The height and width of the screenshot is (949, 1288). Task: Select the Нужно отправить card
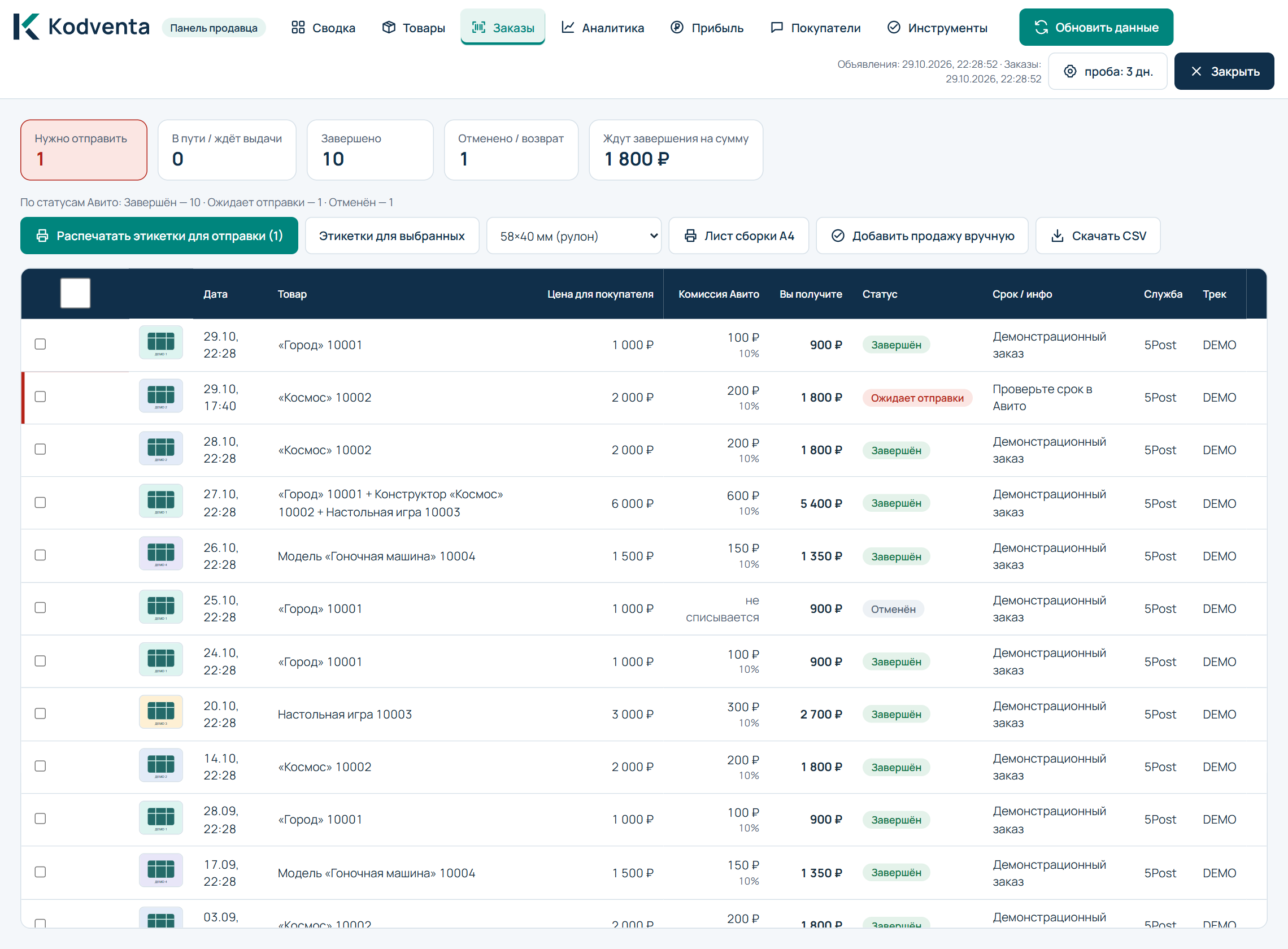84,150
